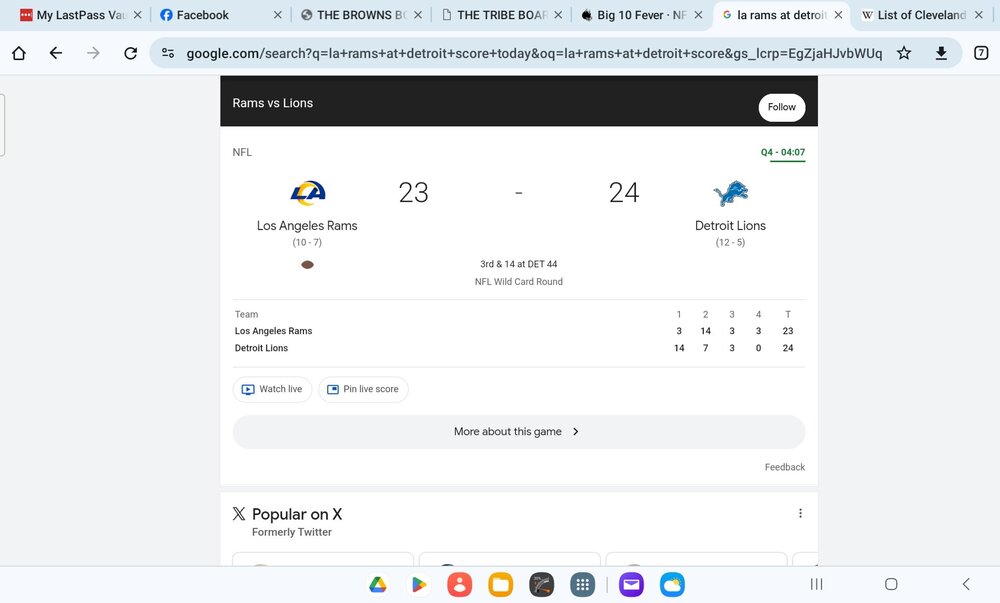
Task: Click the Feedback link
Action: pos(784,467)
